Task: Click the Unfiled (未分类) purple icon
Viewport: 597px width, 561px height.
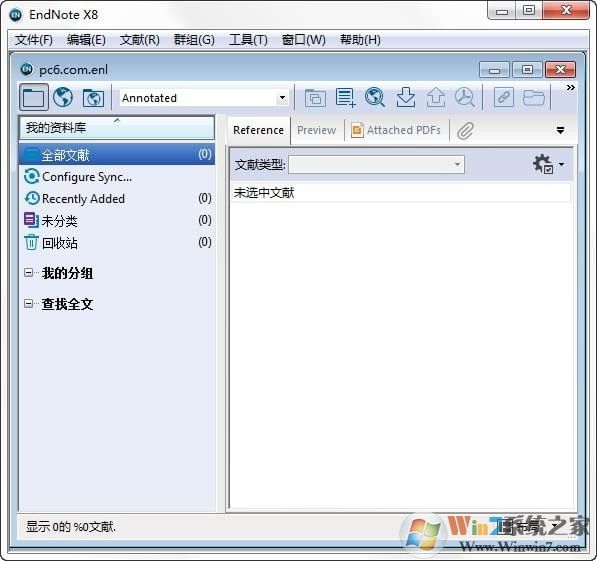Action: [31, 220]
